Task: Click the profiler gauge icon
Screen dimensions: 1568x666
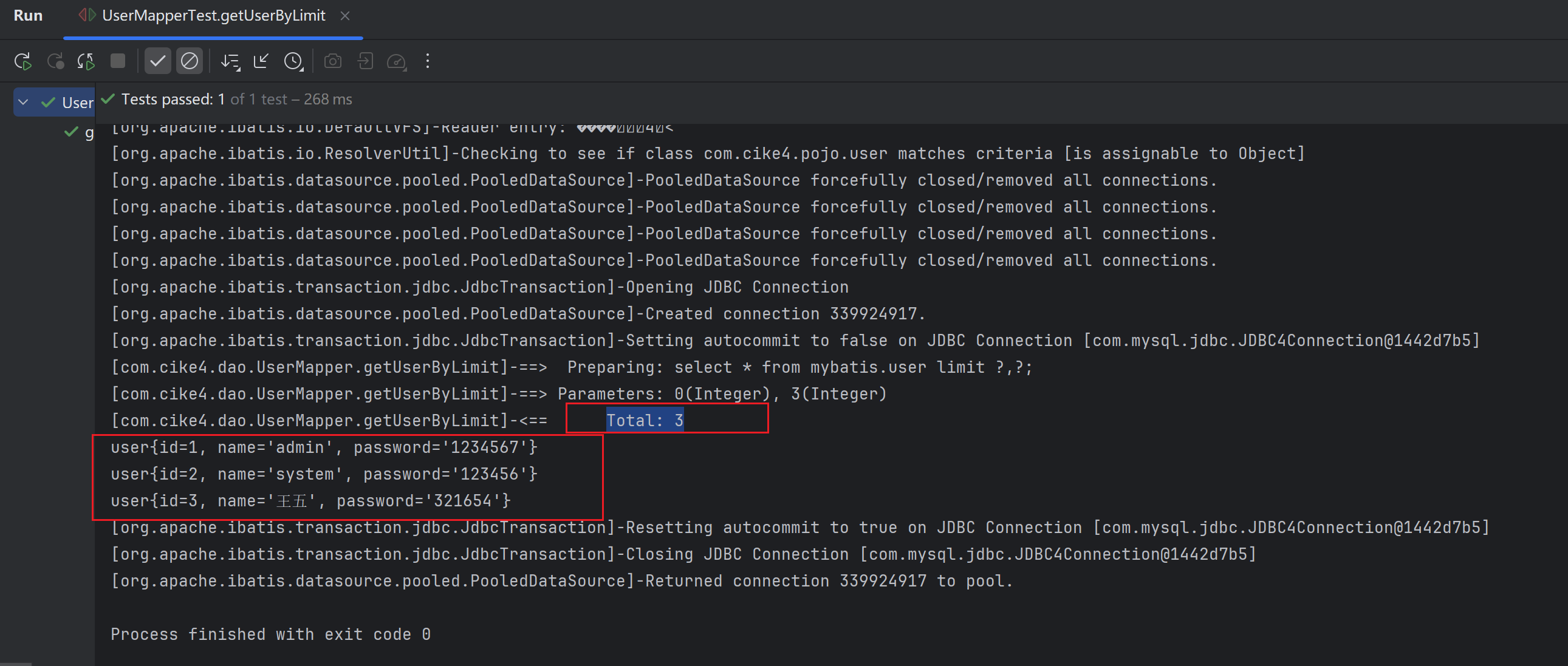Action: point(396,61)
